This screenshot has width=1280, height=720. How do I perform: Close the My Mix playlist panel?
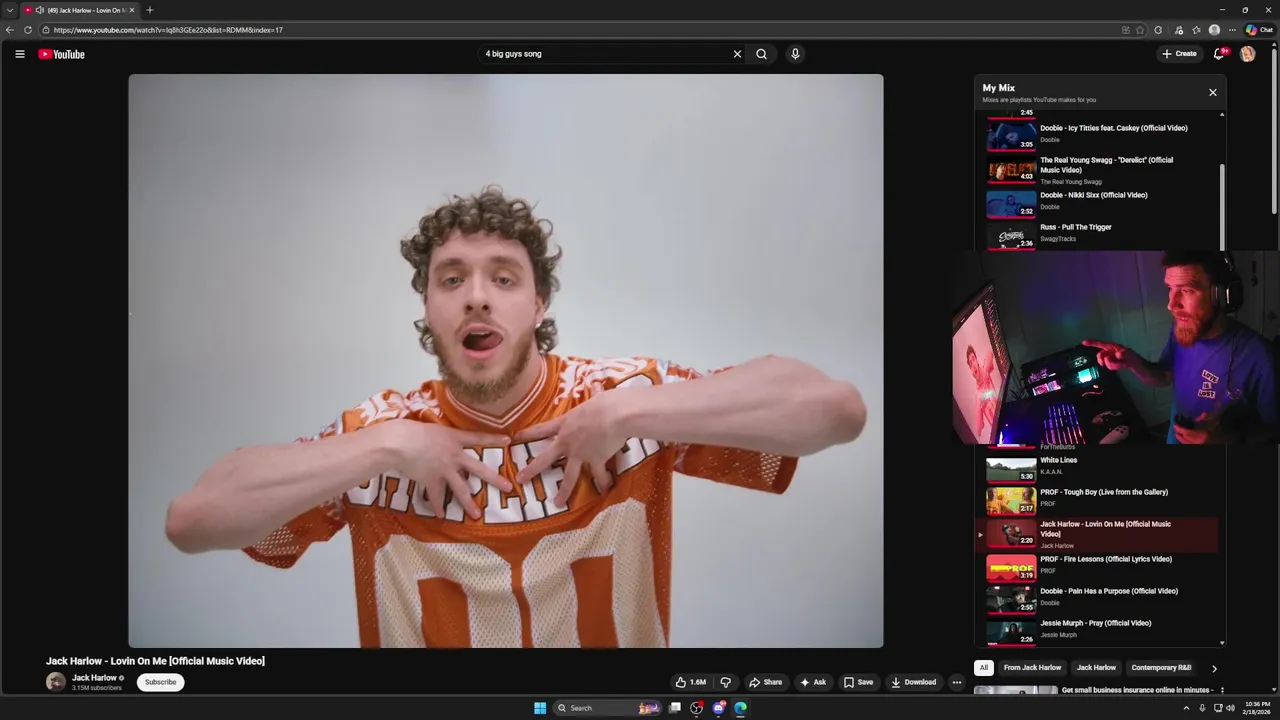1212,92
